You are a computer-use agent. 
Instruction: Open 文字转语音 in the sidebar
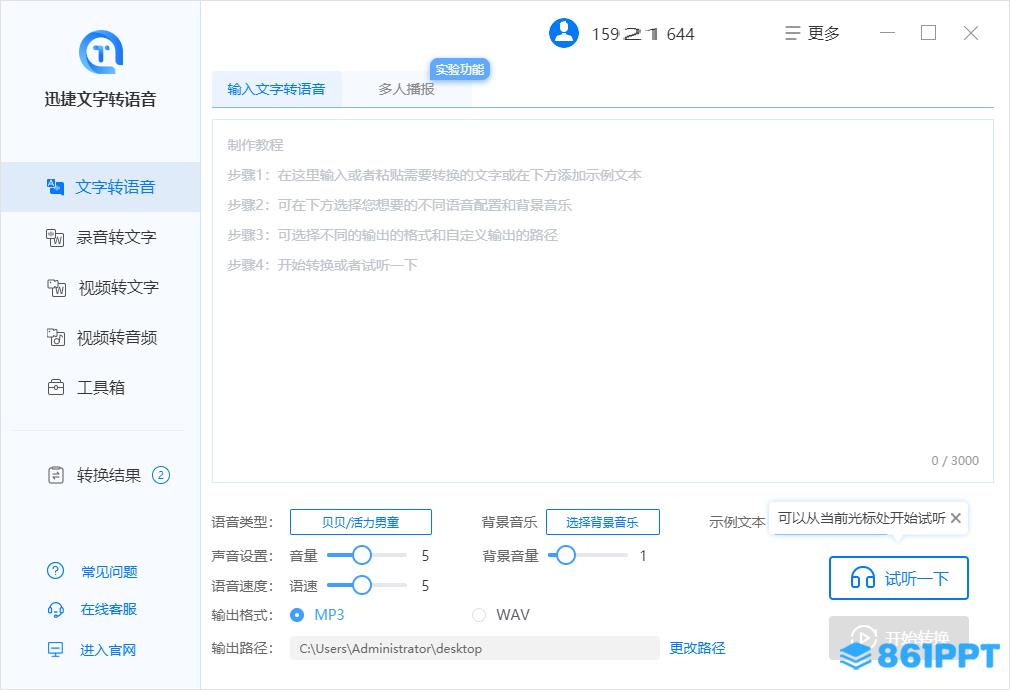pyautogui.click(x=100, y=187)
